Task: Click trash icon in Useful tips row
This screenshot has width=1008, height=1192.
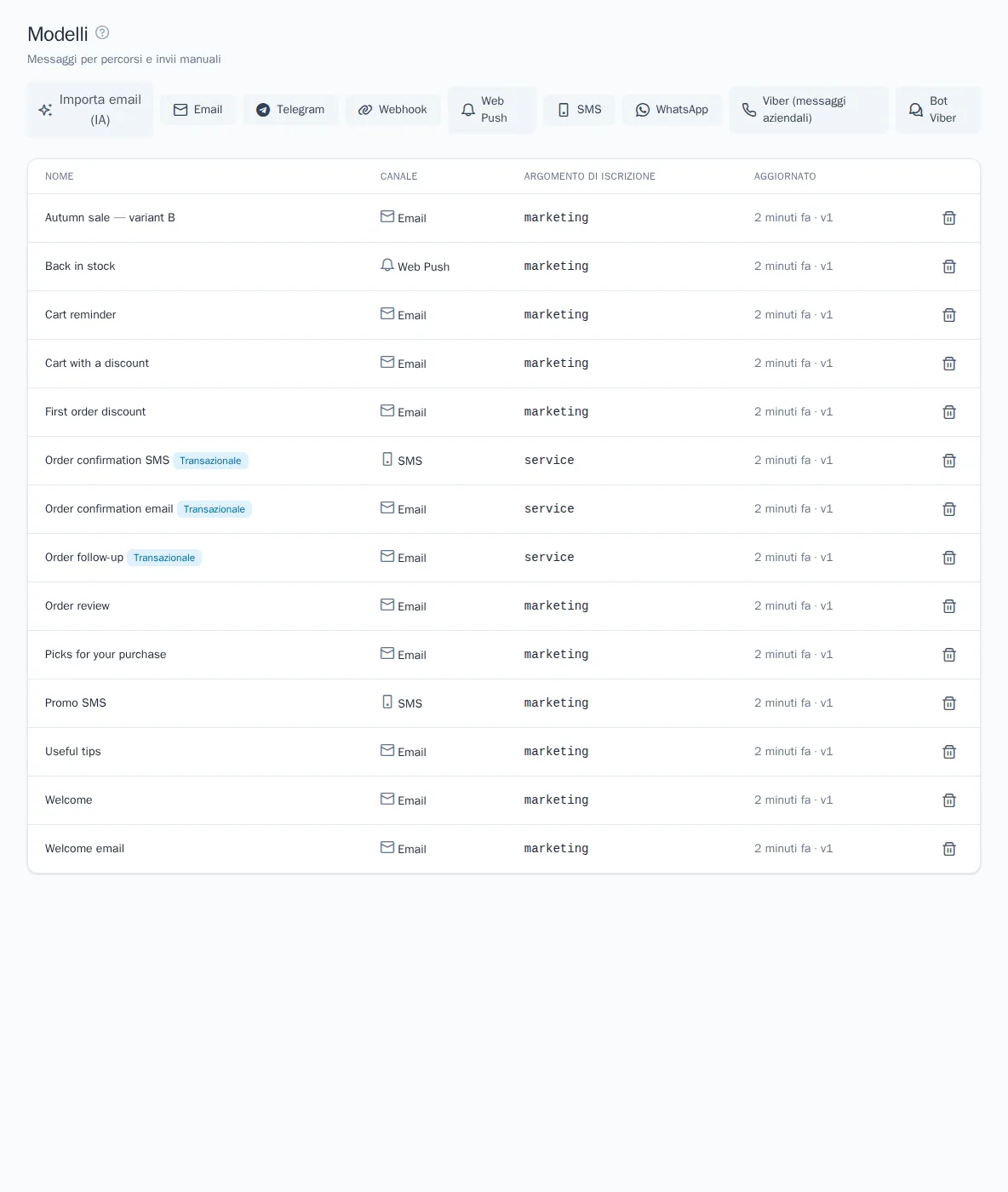Action: (x=949, y=752)
